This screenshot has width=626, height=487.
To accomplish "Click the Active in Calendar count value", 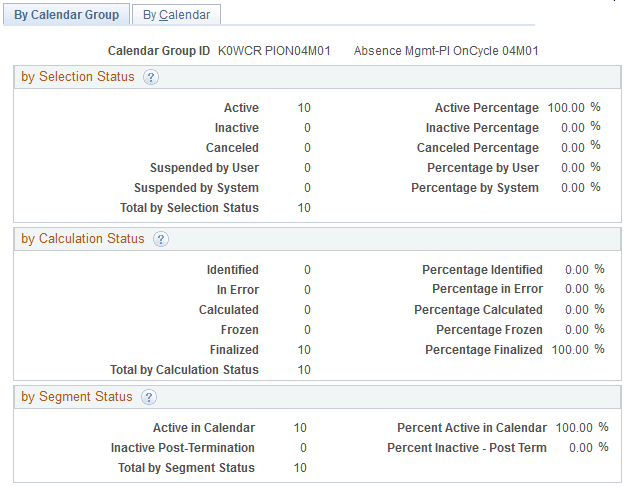I will [x=300, y=428].
